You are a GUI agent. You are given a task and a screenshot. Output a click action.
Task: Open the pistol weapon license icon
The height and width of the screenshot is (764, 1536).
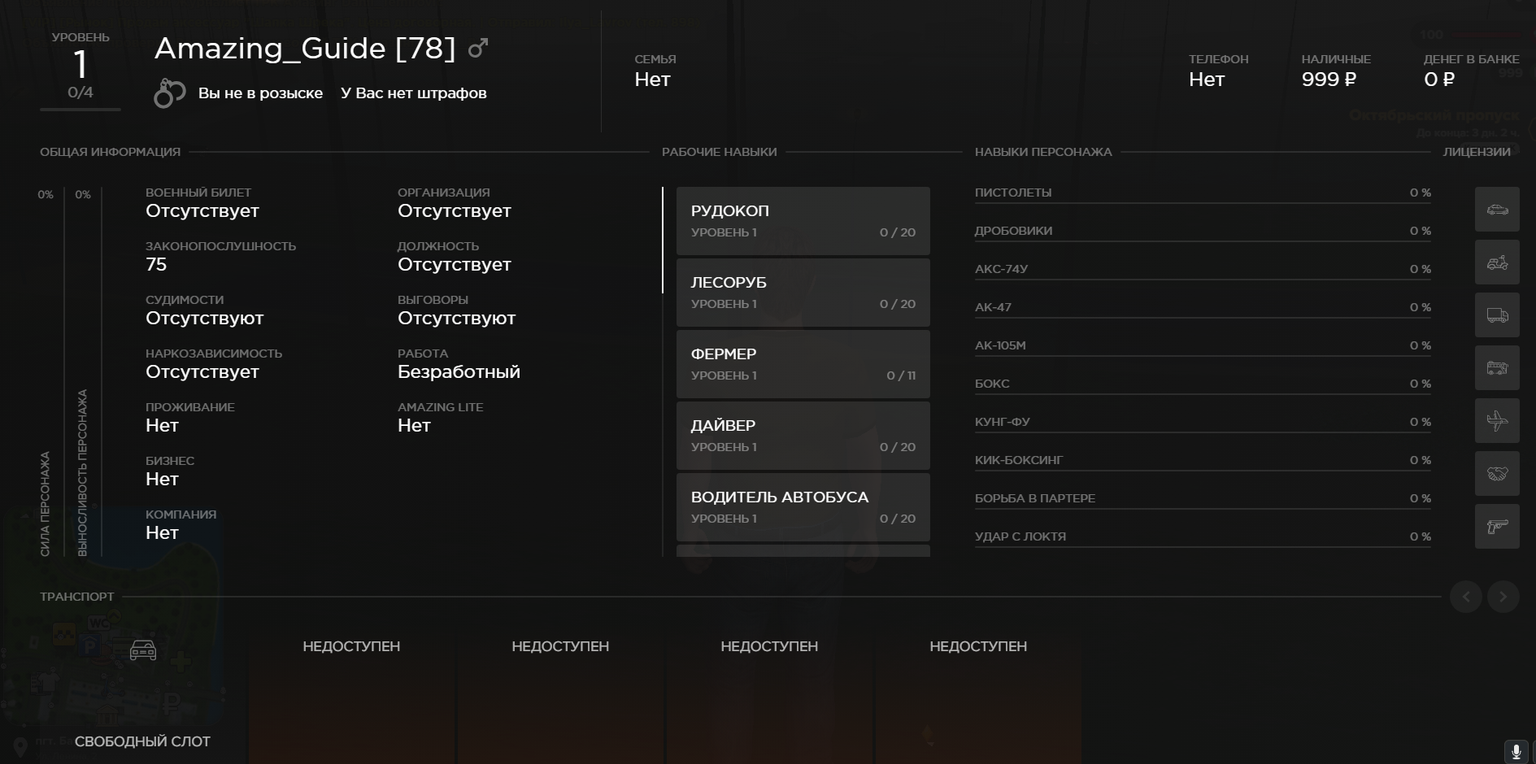pos(1497,526)
